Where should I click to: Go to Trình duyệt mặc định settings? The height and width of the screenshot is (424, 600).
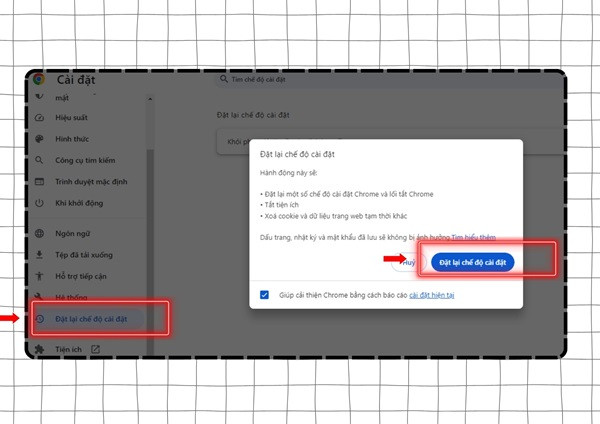91,182
